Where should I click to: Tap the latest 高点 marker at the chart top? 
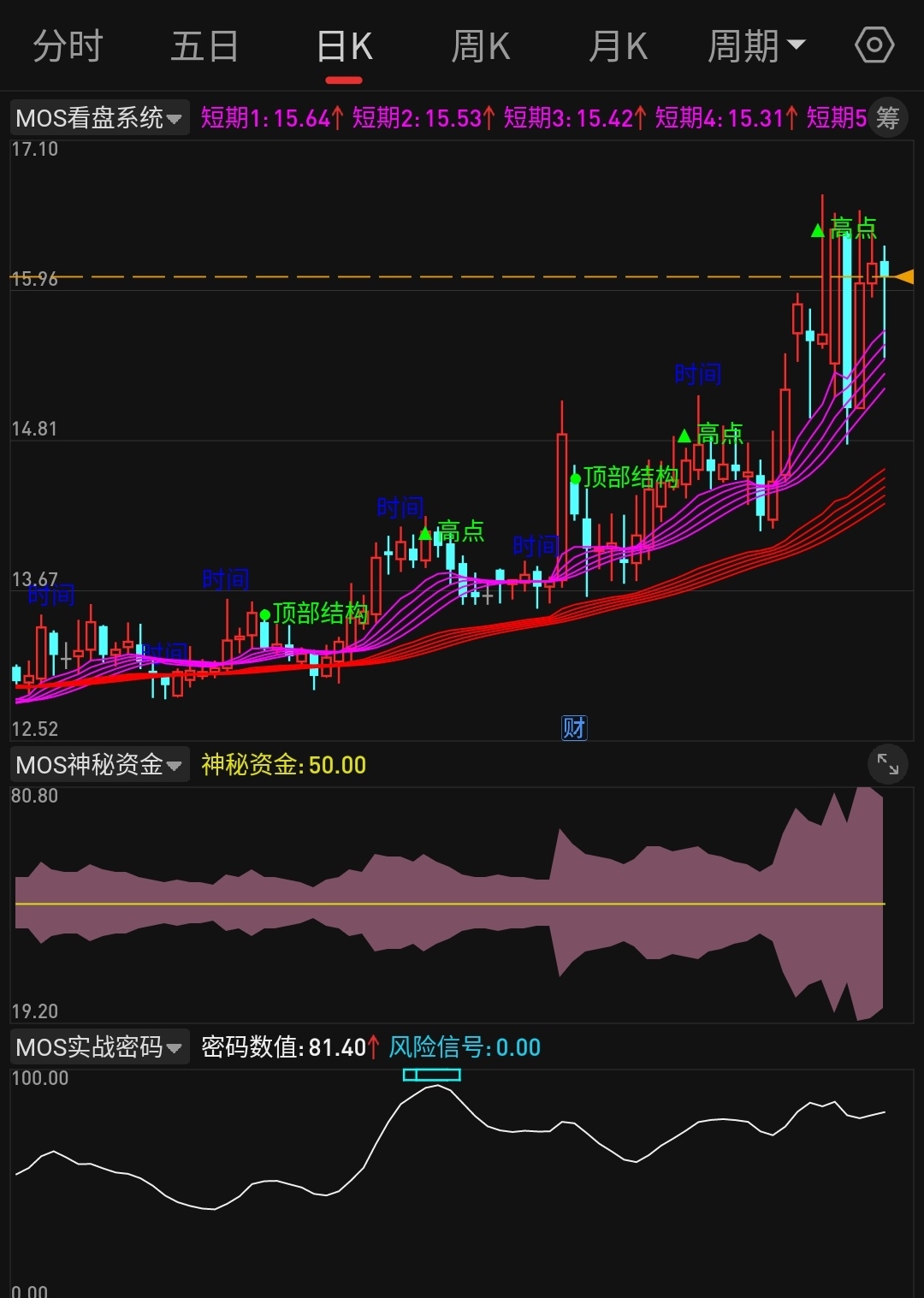(x=844, y=228)
